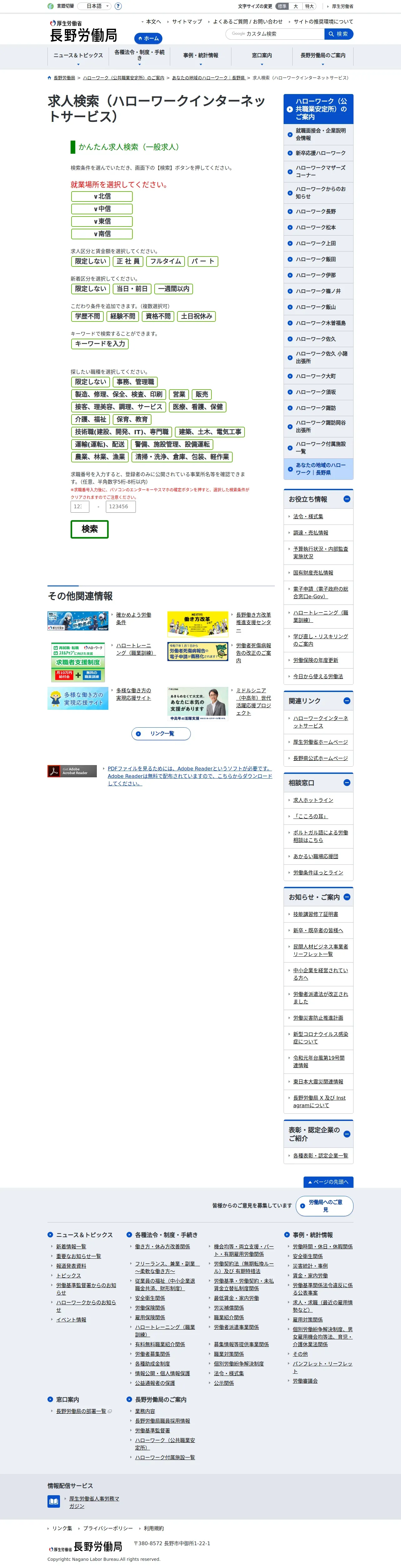The image size is (401, 1568).
Task: Expand the 北信 region selector
Action: coord(101,196)
